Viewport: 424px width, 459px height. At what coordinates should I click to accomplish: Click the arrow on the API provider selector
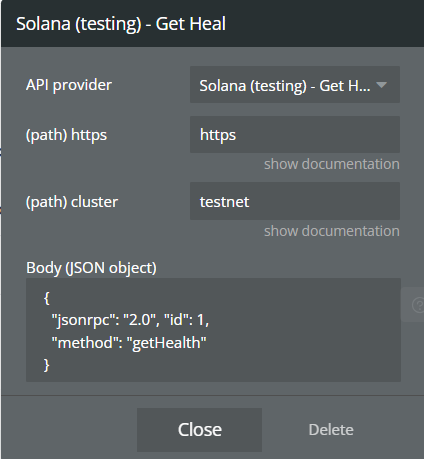(x=381, y=85)
